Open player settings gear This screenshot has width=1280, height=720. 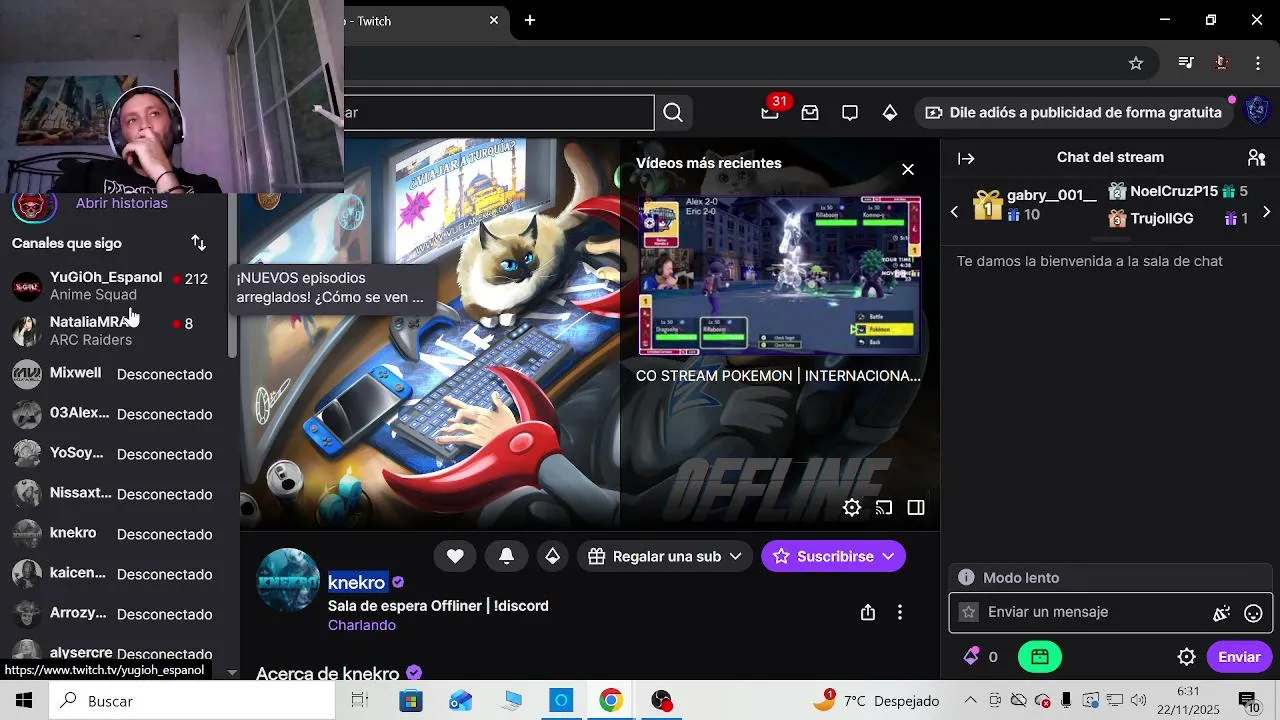852,508
